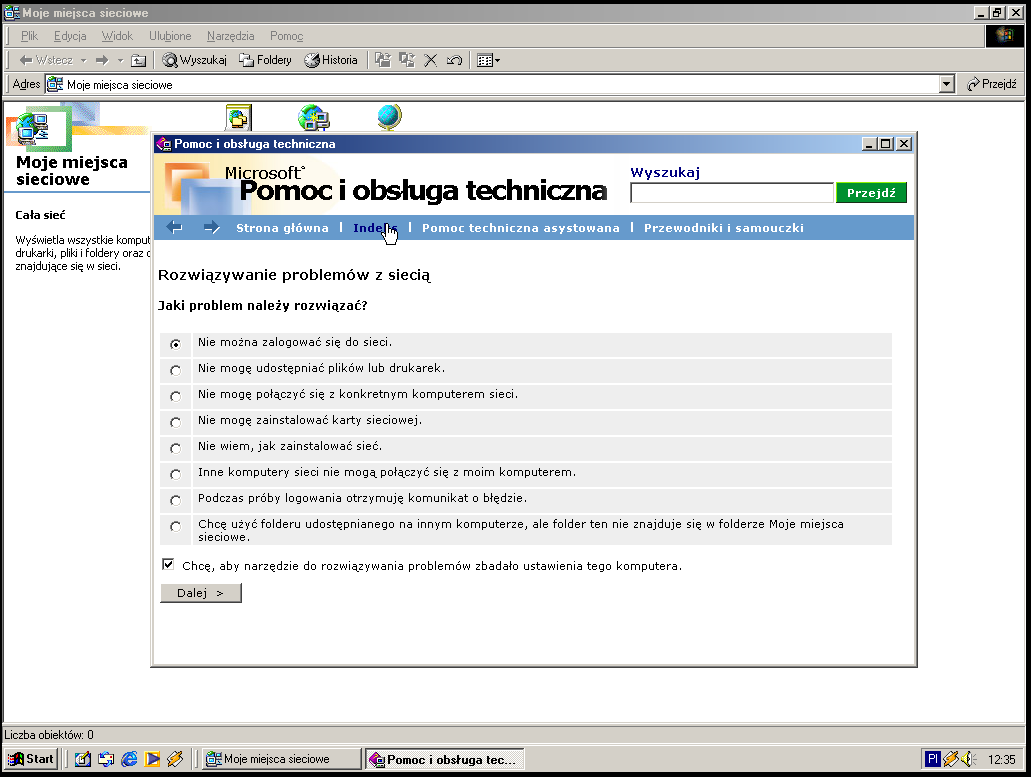Open the network places icon with folder
1031x777 pixels.
pos(238,118)
